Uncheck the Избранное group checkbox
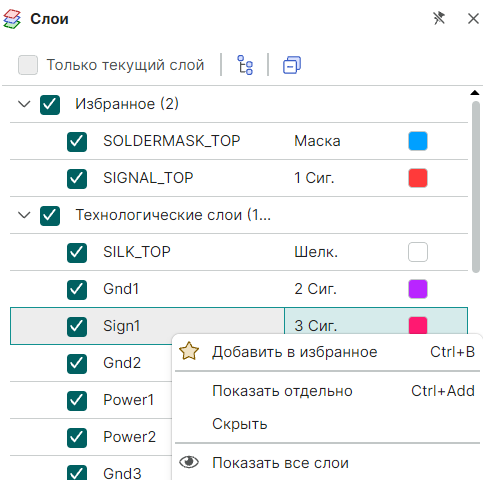The height and width of the screenshot is (480, 487). [50, 105]
